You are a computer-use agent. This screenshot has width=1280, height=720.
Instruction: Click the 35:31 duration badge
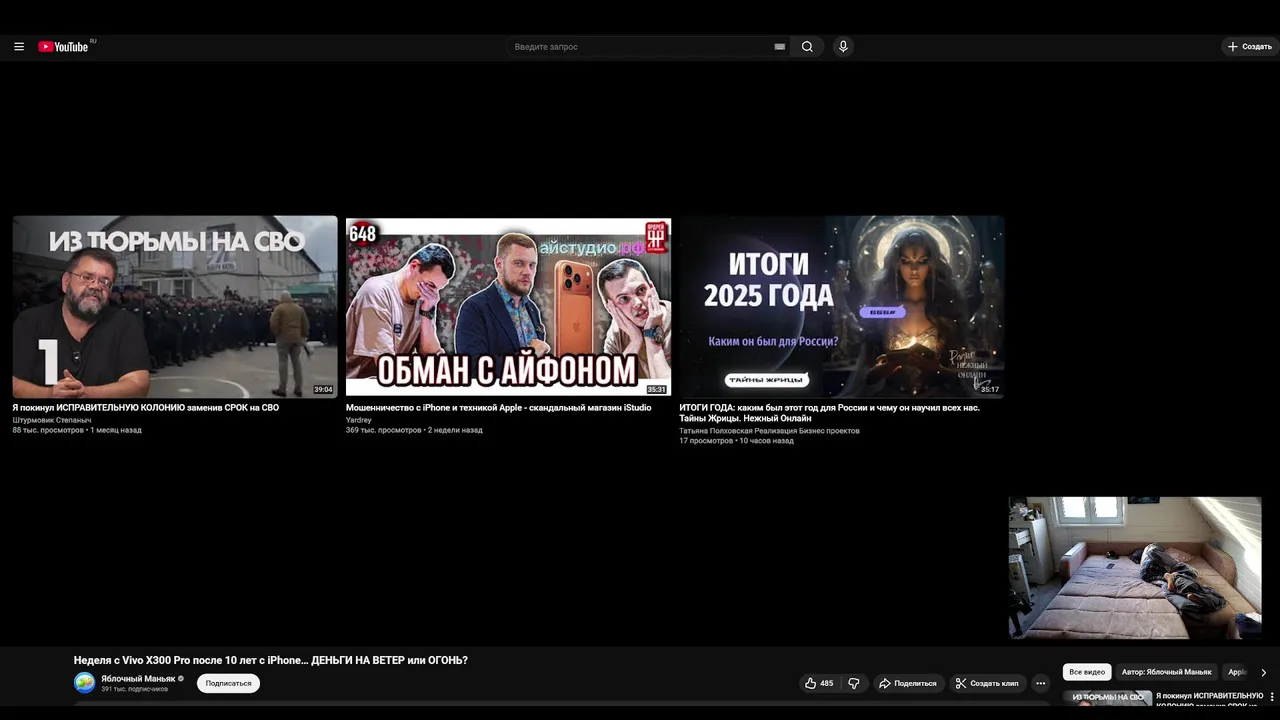(x=656, y=390)
